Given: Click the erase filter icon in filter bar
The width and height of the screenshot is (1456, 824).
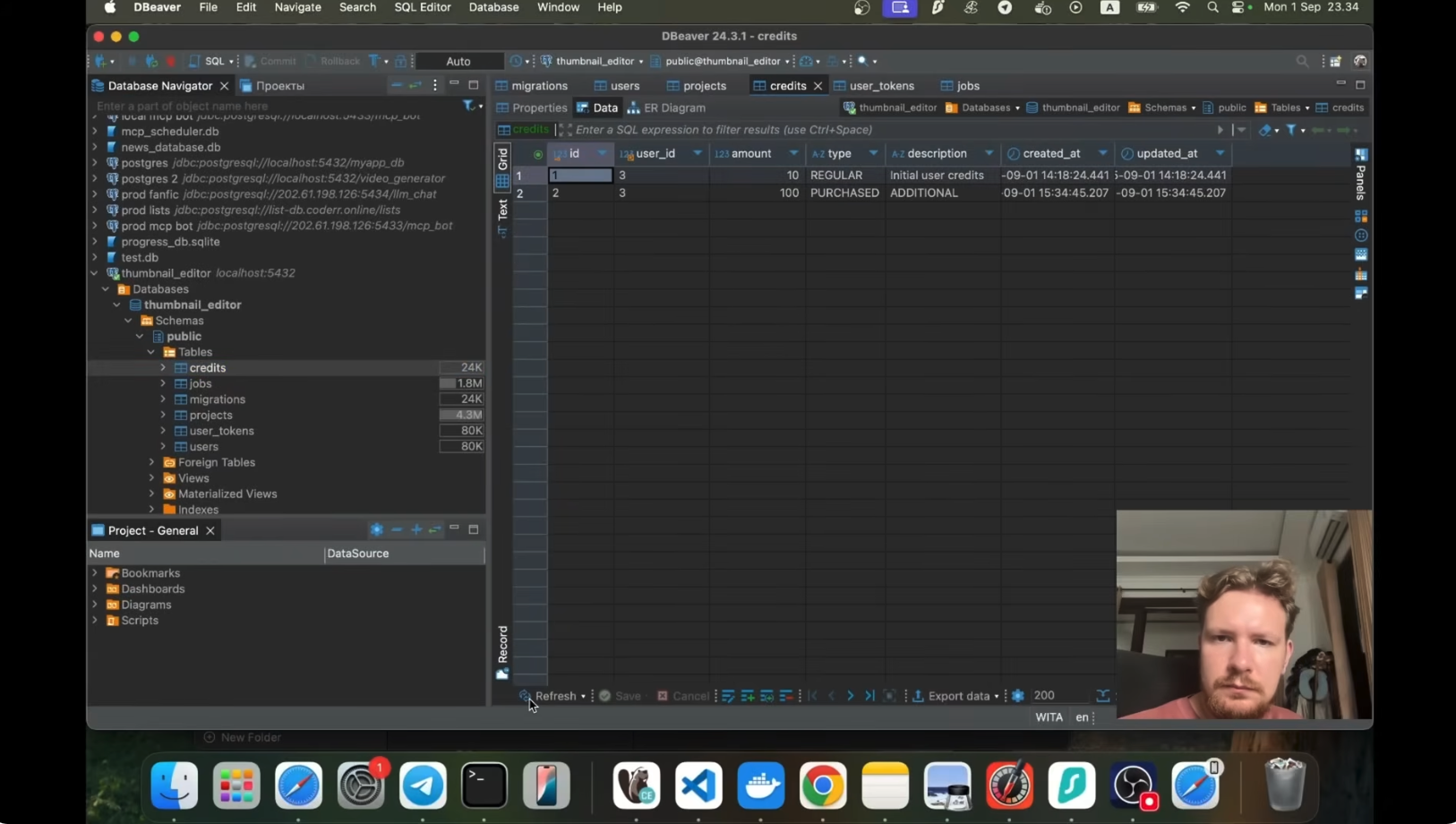Looking at the screenshot, I should click(1264, 131).
